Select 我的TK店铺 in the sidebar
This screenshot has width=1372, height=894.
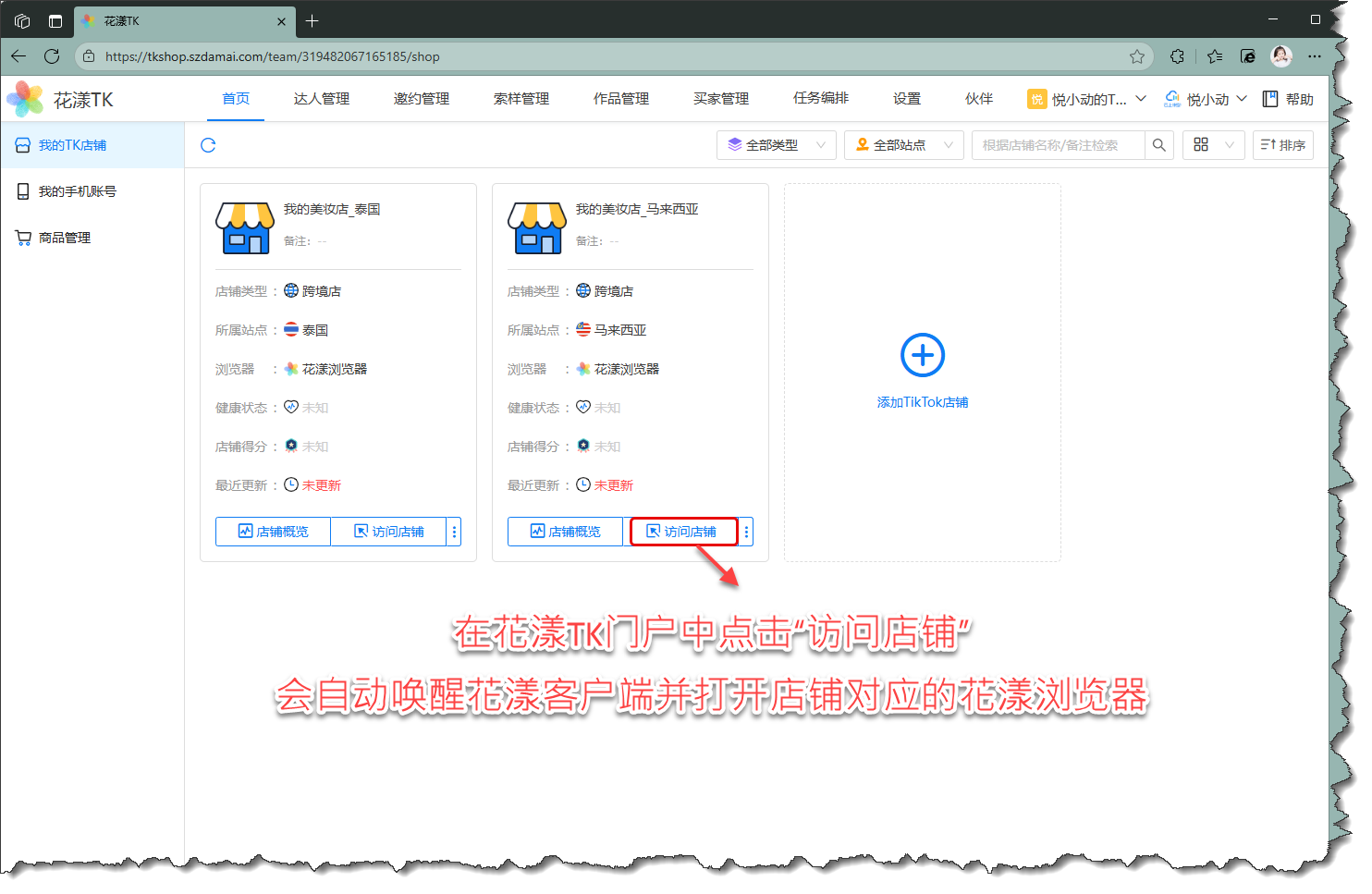92,145
